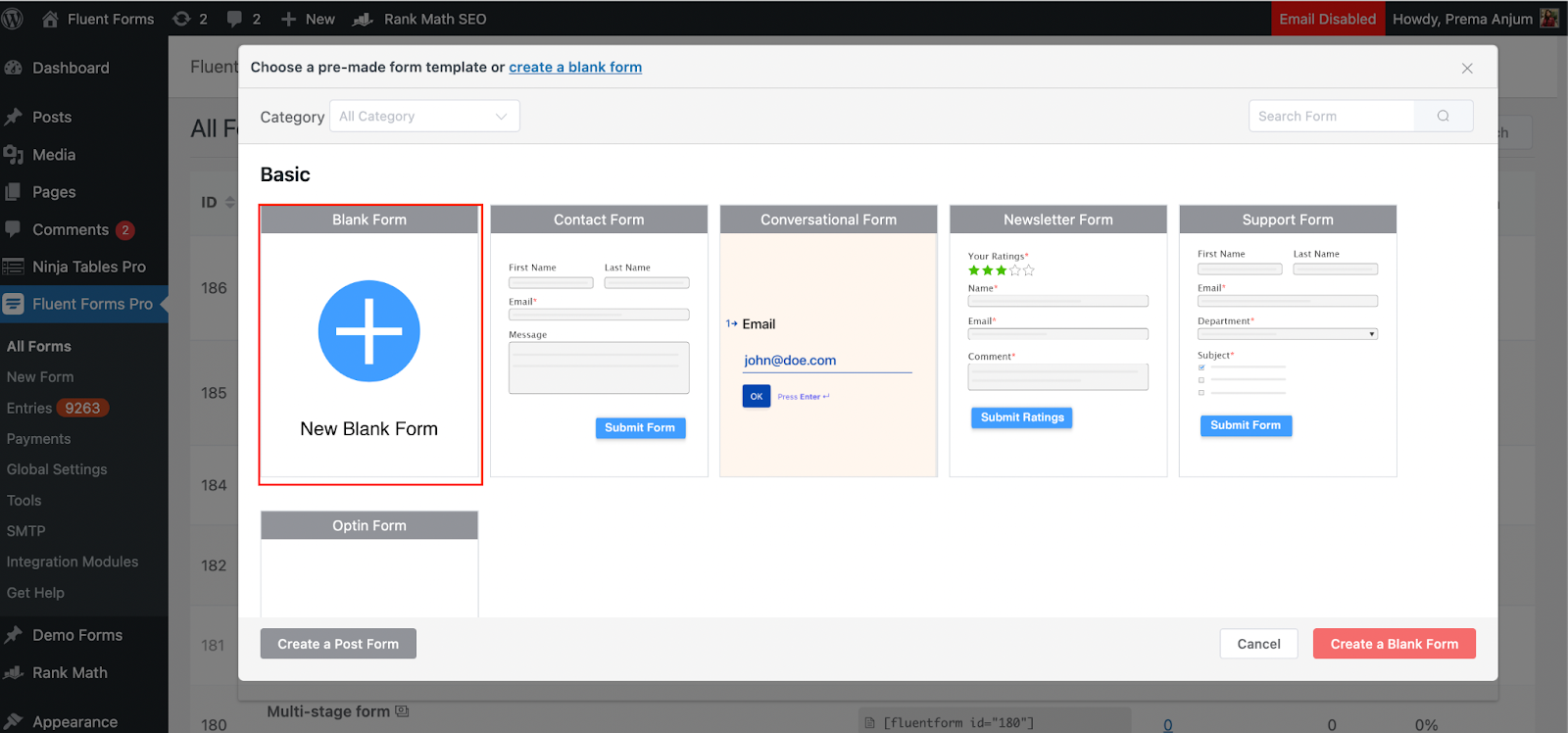The width and height of the screenshot is (1568, 733).
Task: Click the plus New icon in admin bar
Action: coord(288,19)
